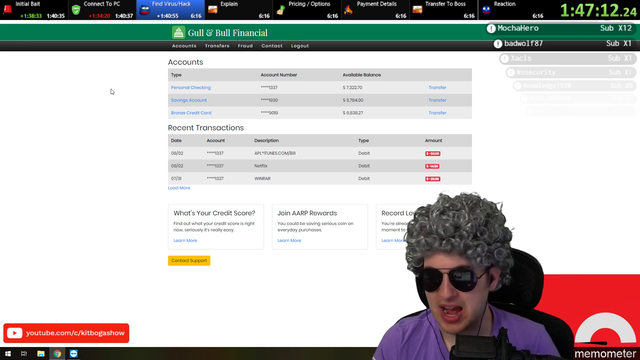The width and height of the screenshot is (640, 360).
Task: Open the Fraud menu item
Action: coord(245,46)
